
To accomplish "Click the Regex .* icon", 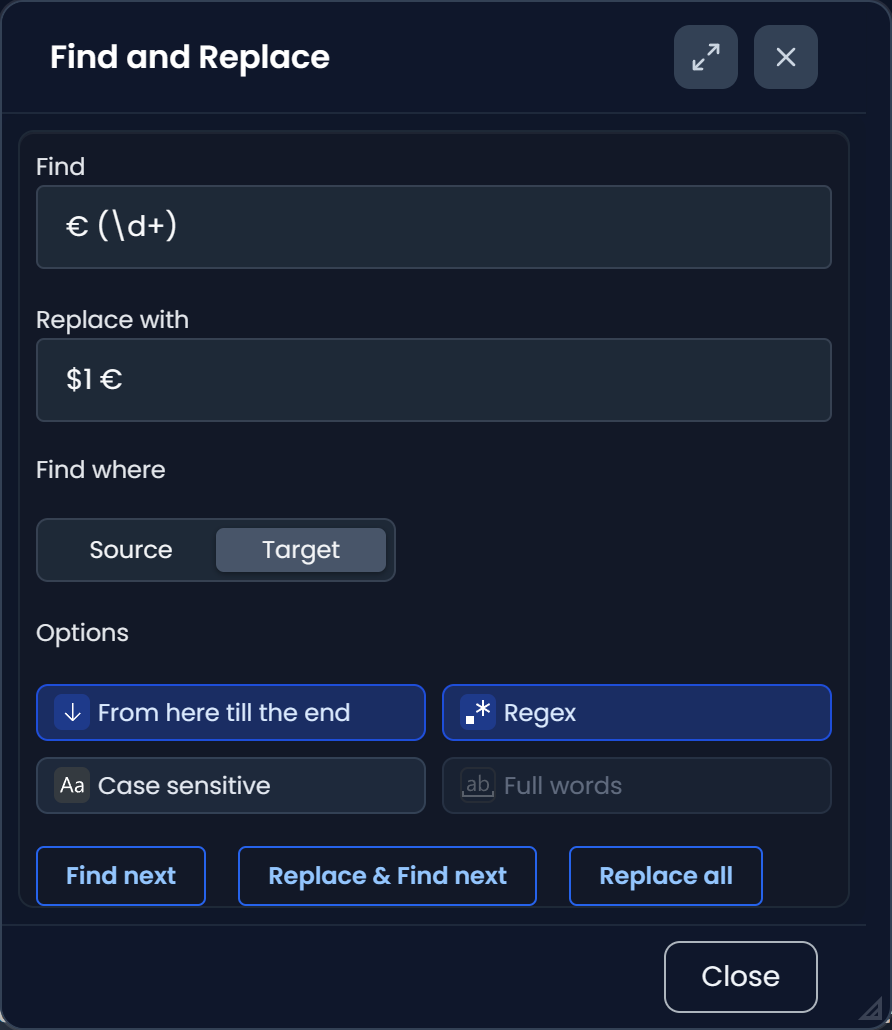I will pyautogui.click(x=477, y=712).
